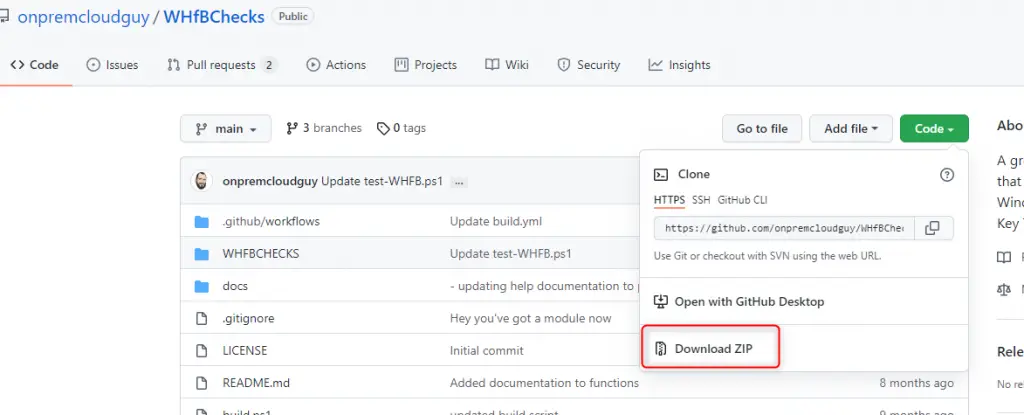Open the Hey you've got a module now commit
The width and height of the screenshot is (1024, 415).
point(530,318)
